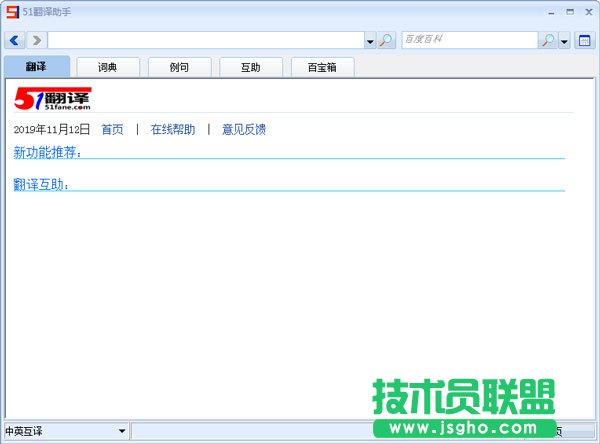This screenshot has width=600, height=444.
Task: Click the magnifier in the 百度百科 search box
Action: pos(548,40)
